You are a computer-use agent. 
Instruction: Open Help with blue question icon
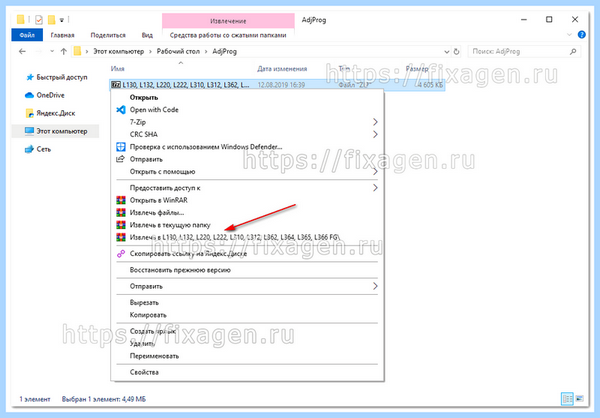tap(582, 35)
